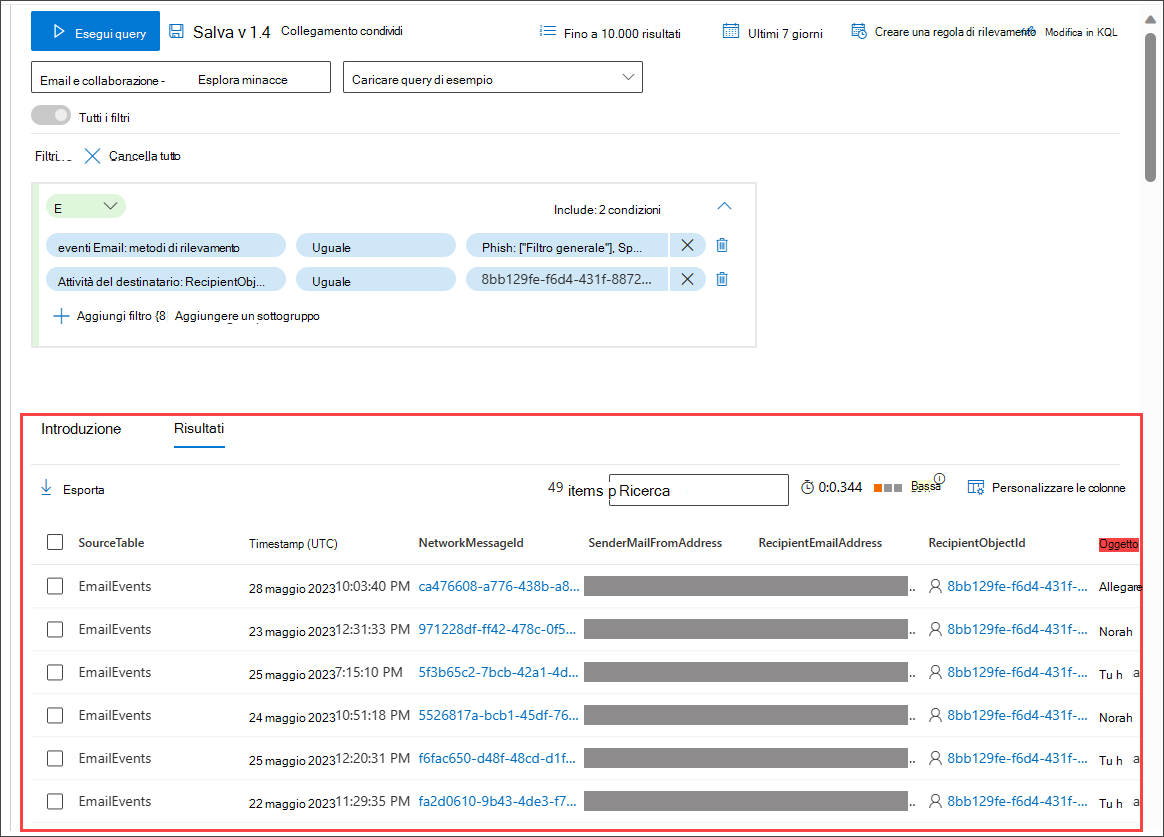
Task: Open message ID f6fac650-d48f-48cd link
Action: point(497,758)
